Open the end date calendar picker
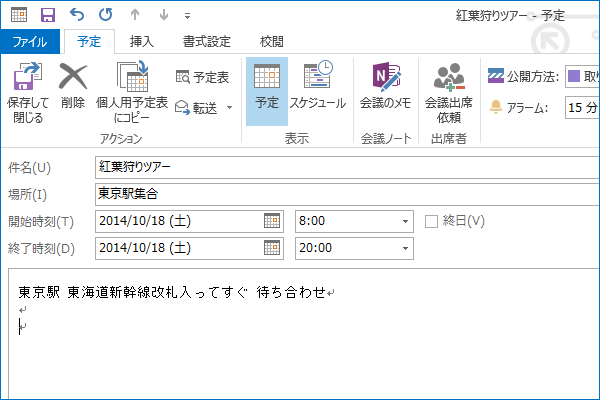The width and height of the screenshot is (600, 400). pyautogui.click(x=272, y=248)
